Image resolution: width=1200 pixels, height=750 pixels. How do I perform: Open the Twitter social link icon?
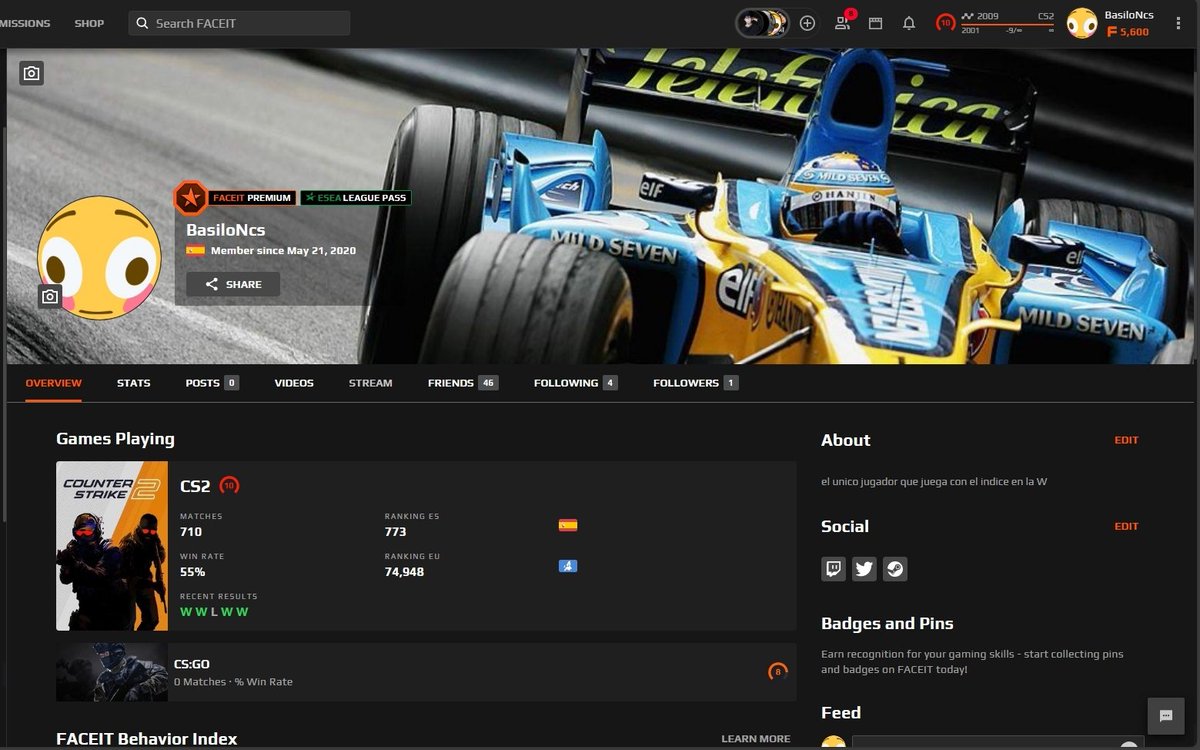864,569
